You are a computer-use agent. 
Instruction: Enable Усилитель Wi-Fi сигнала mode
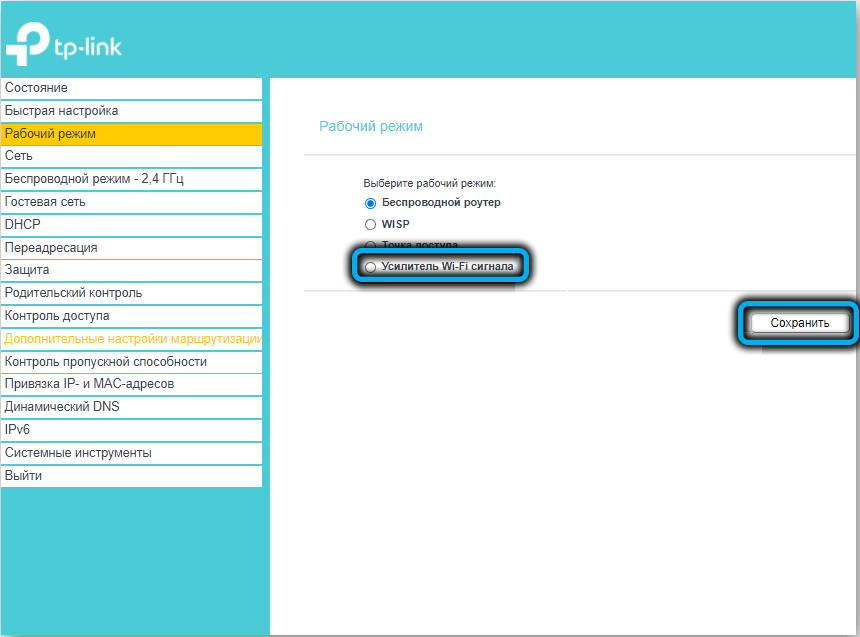tap(371, 267)
